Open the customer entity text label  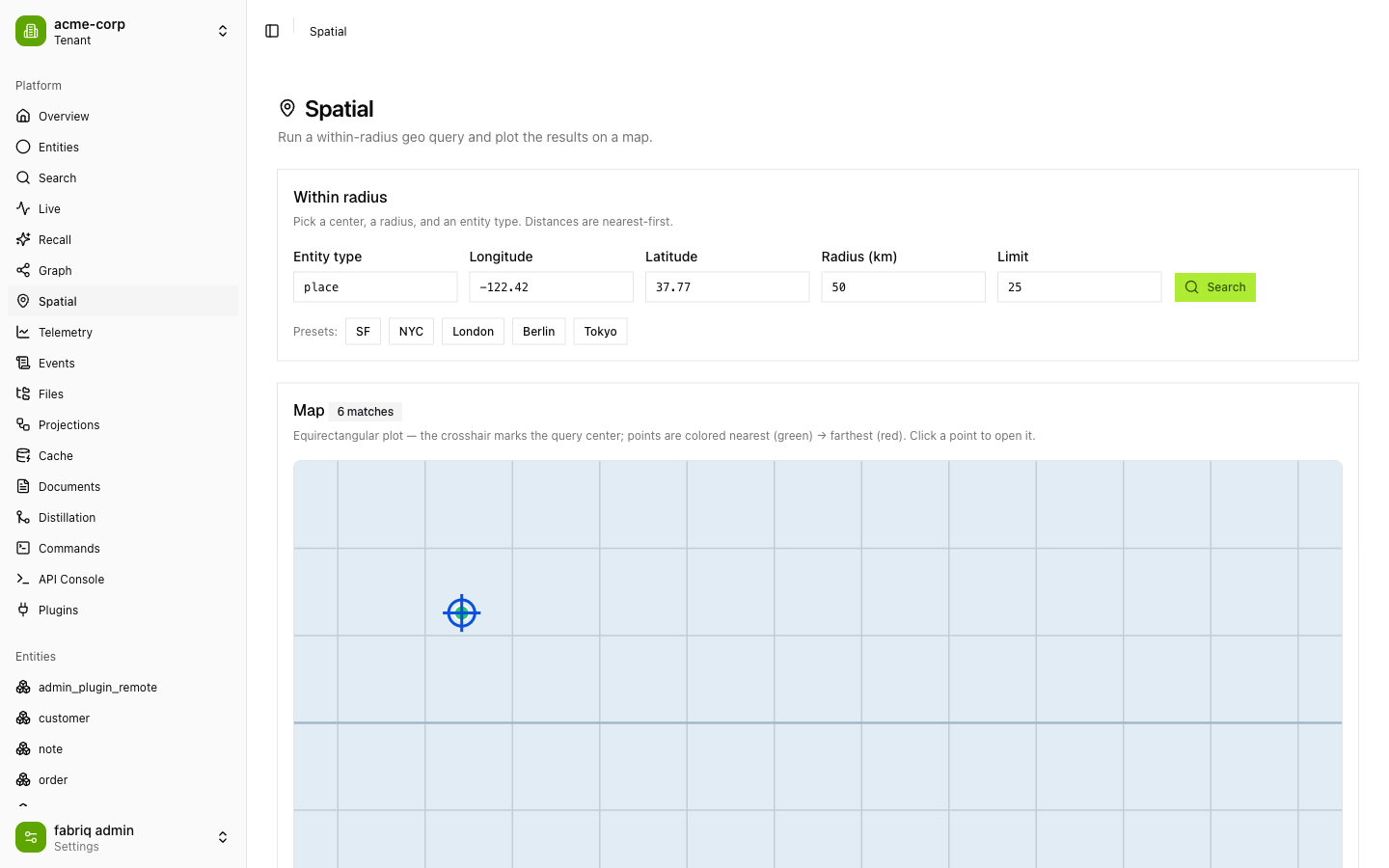[64, 719]
